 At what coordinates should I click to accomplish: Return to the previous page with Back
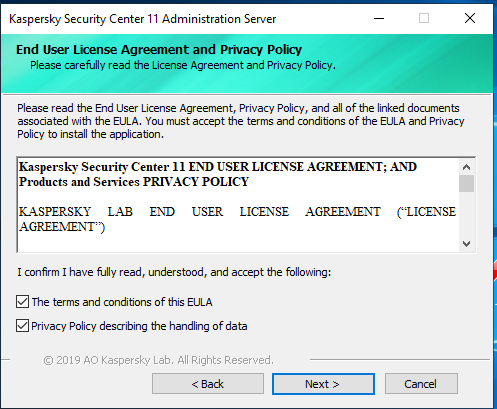coord(208,384)
